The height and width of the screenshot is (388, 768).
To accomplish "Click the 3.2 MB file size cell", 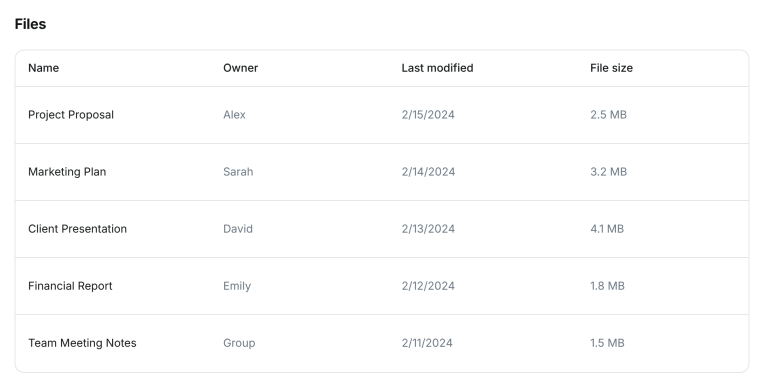I will (x=608, y=172).
